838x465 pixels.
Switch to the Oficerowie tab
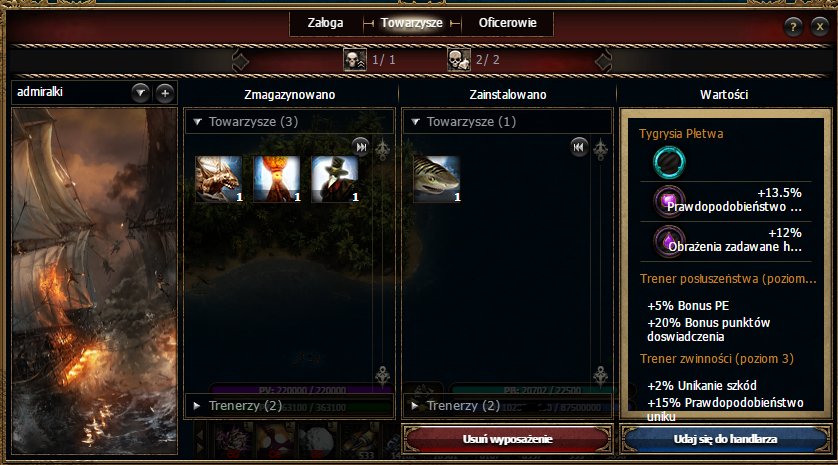(x=508, y=23)
